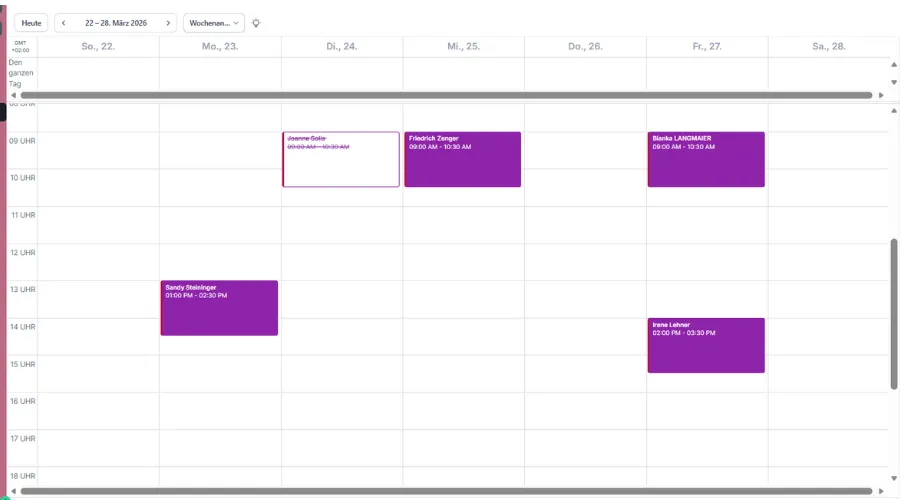Open Friedrich Zenger appointment
This screenshot has width=900, height=500.
(463, 159)
